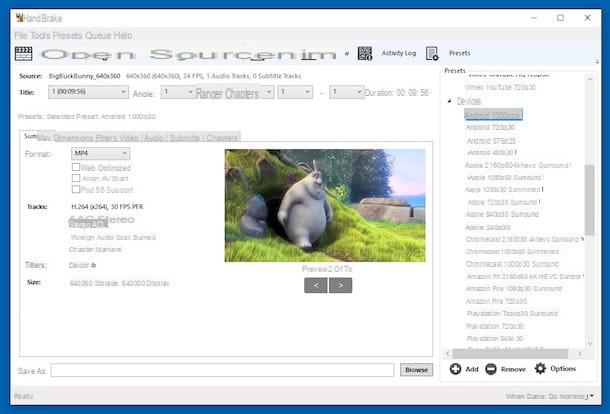Click the Ready status bar text
Image resolution: width=610 pixels, height=414 pixels.
[24, 396]
